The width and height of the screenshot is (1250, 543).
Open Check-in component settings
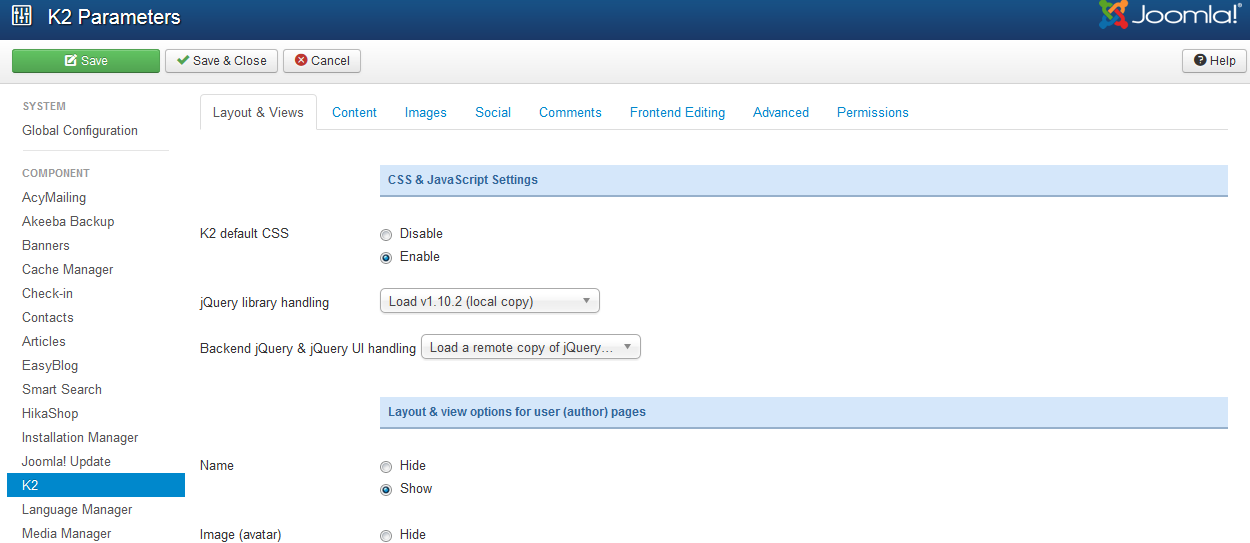(x=47, y=294)
